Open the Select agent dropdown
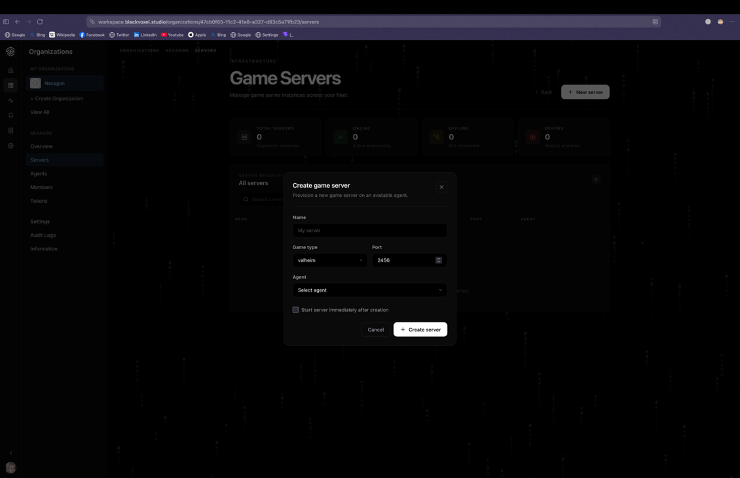 (x=370, y=290)
